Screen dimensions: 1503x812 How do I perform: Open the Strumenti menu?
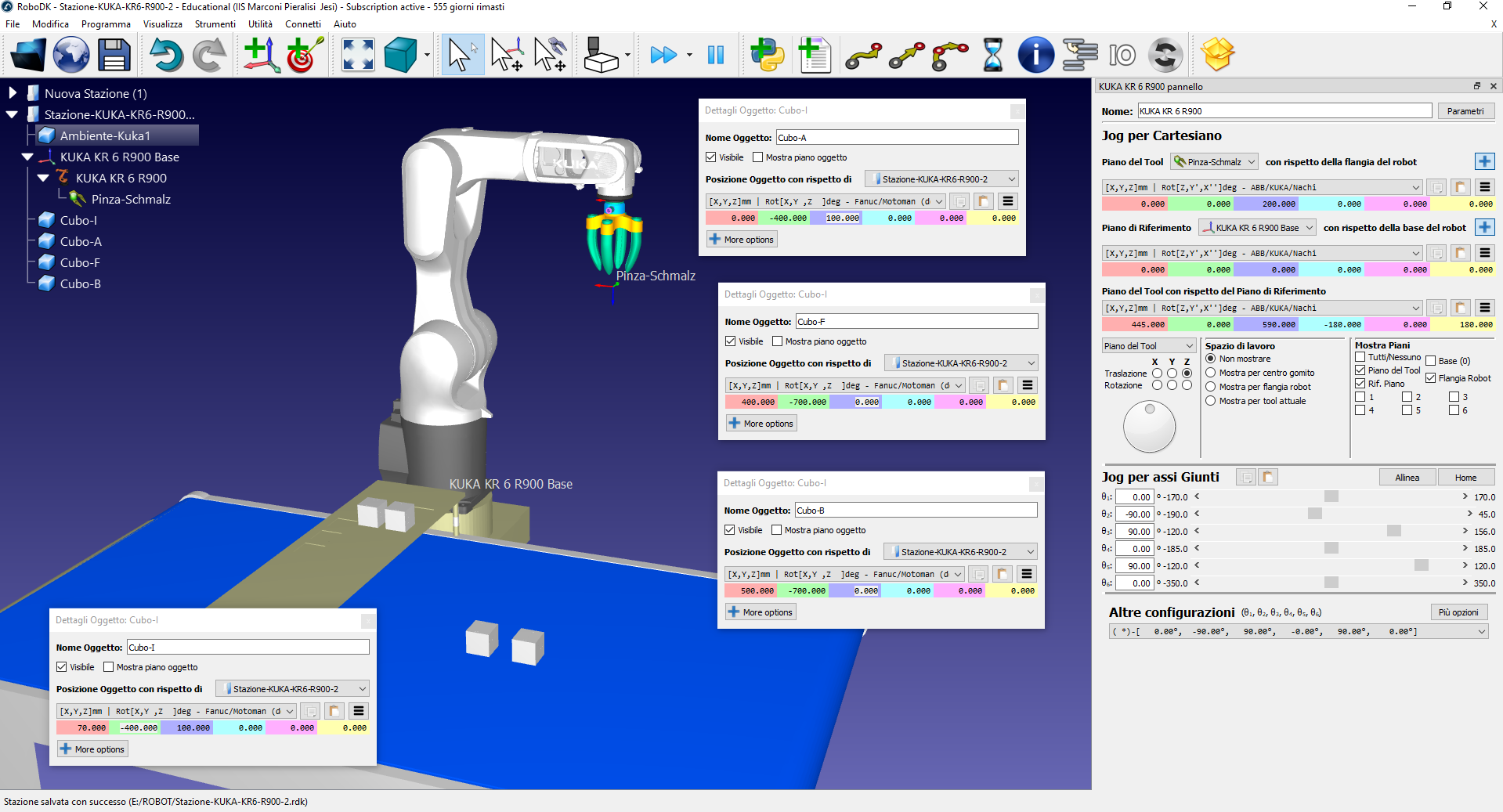point(215,24)
